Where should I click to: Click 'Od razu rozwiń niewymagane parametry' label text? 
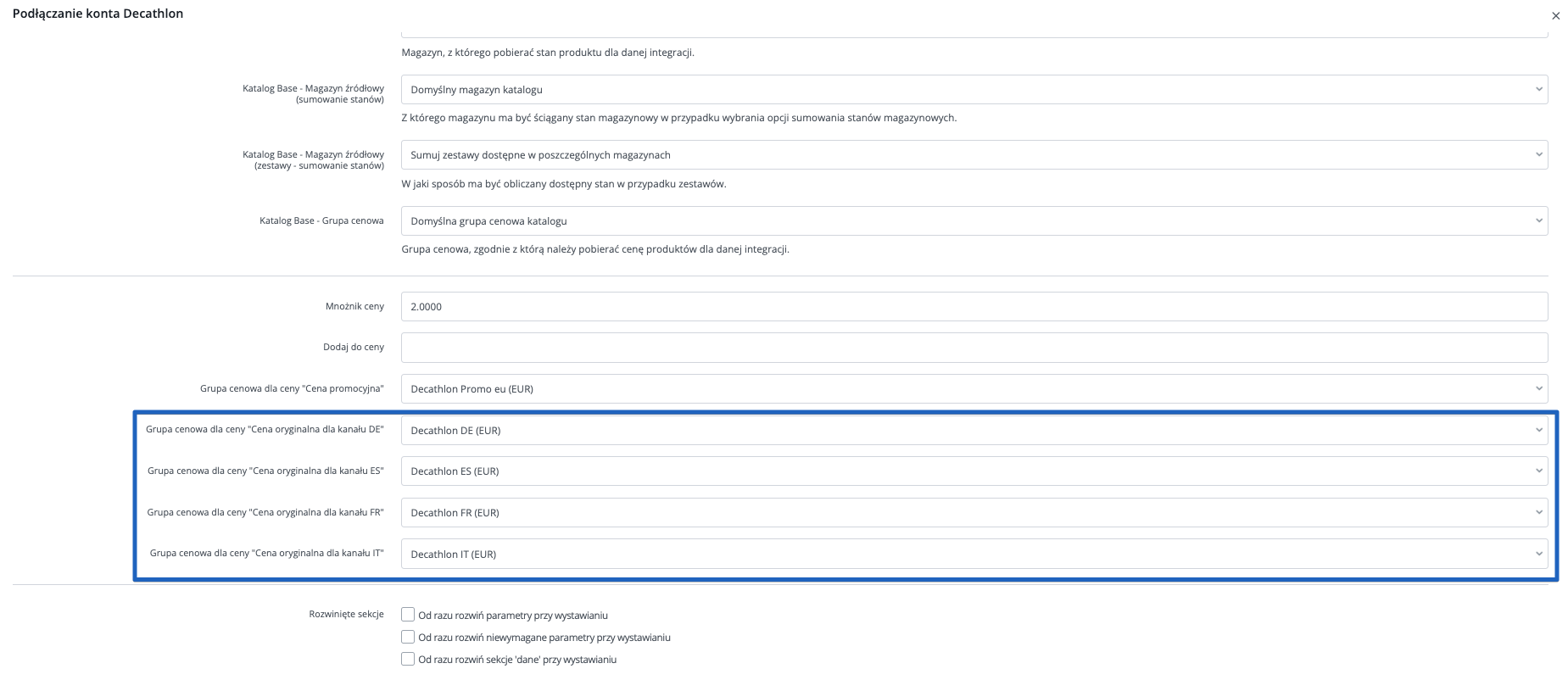(544, 638)
